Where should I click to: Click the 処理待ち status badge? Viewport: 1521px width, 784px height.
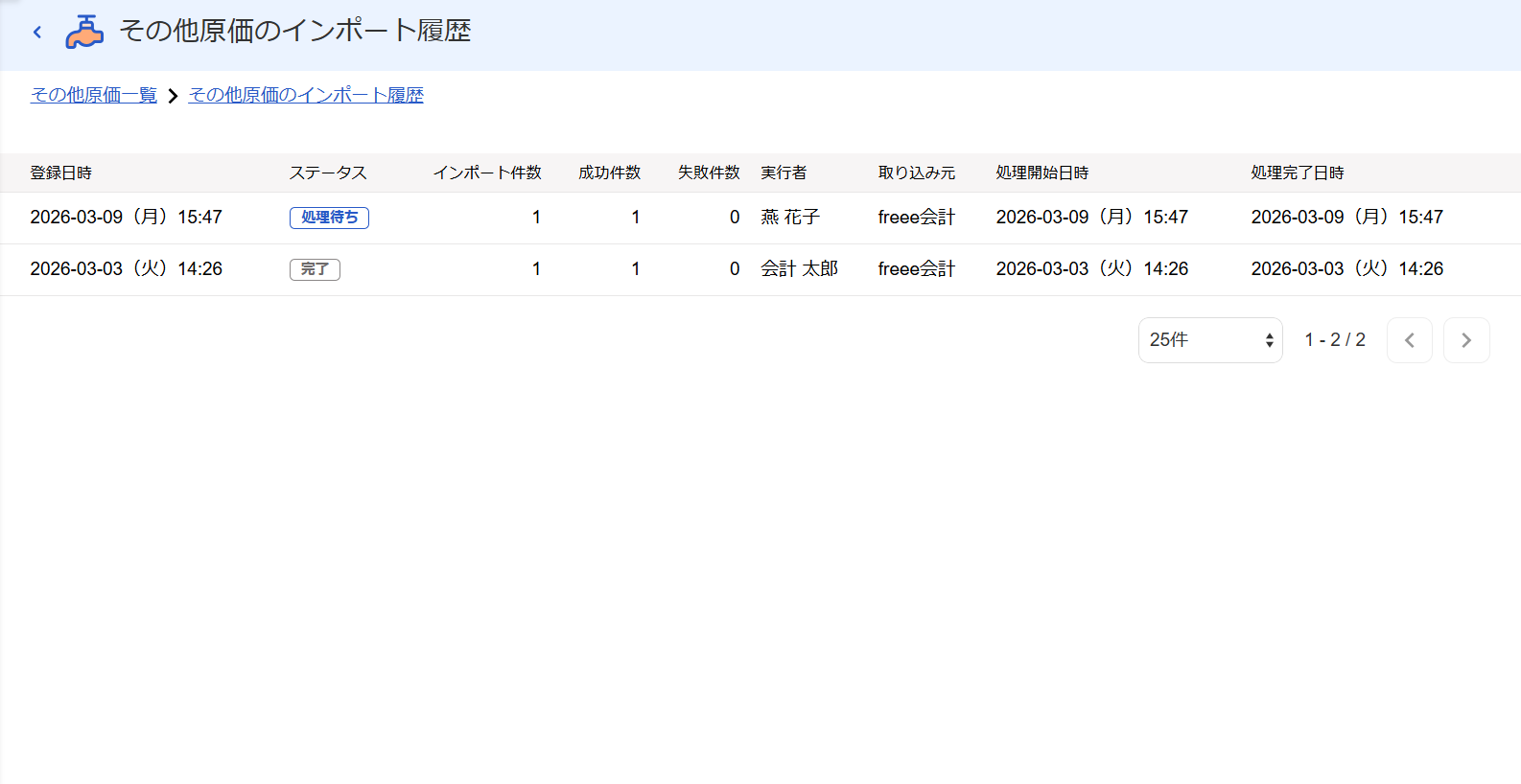tap(329, 218)
